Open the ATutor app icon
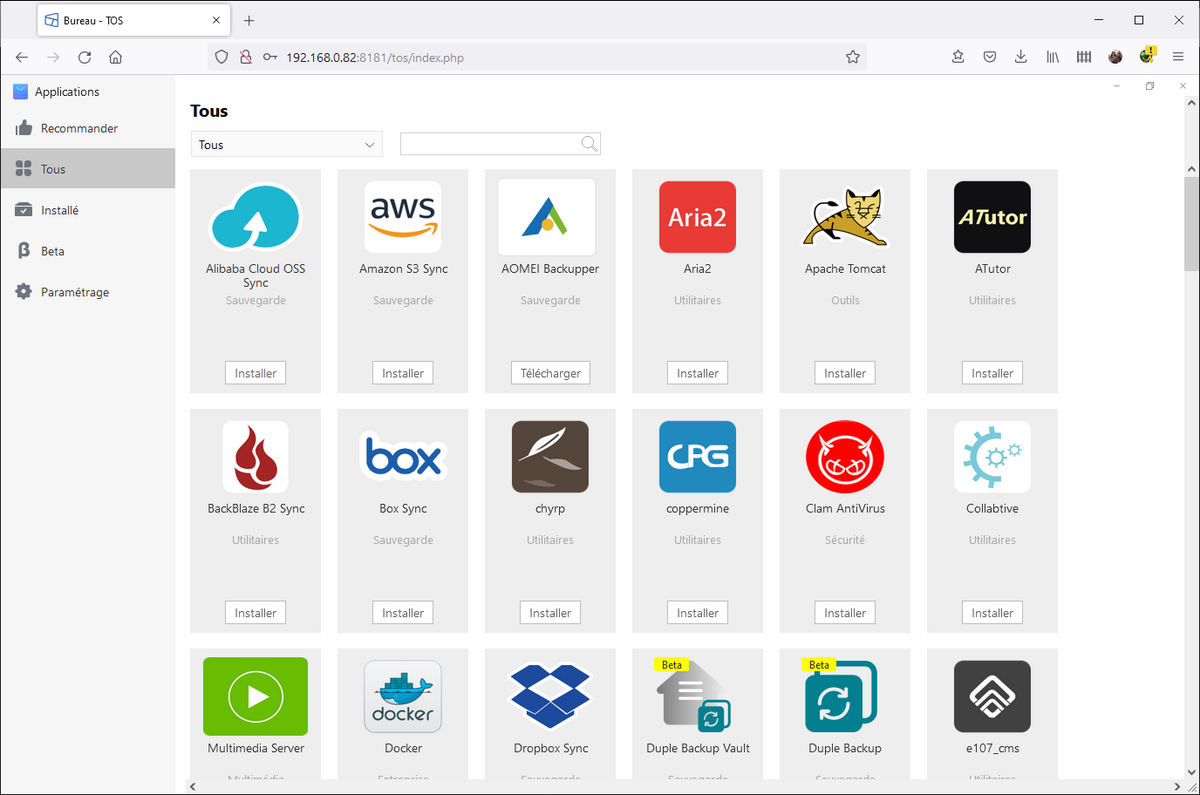 click(x=992, y=216)
